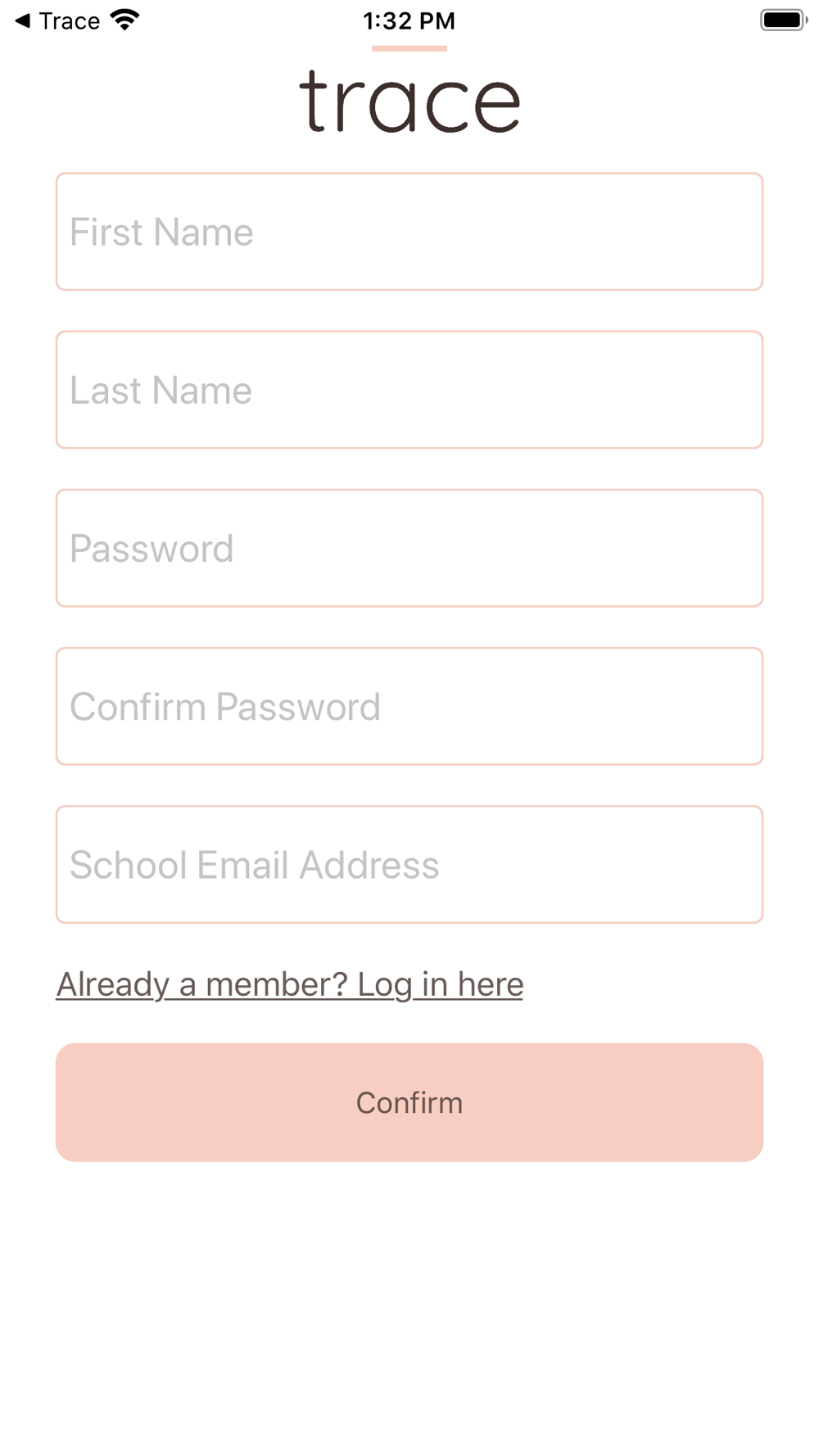Tap 'Log in here' text

(441, 984)
